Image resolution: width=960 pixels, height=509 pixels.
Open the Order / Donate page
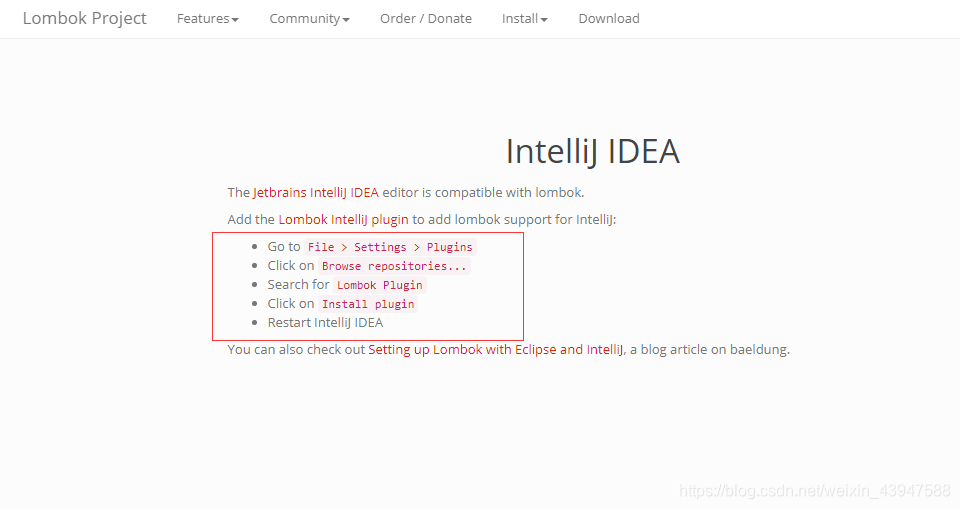point(426,19)
